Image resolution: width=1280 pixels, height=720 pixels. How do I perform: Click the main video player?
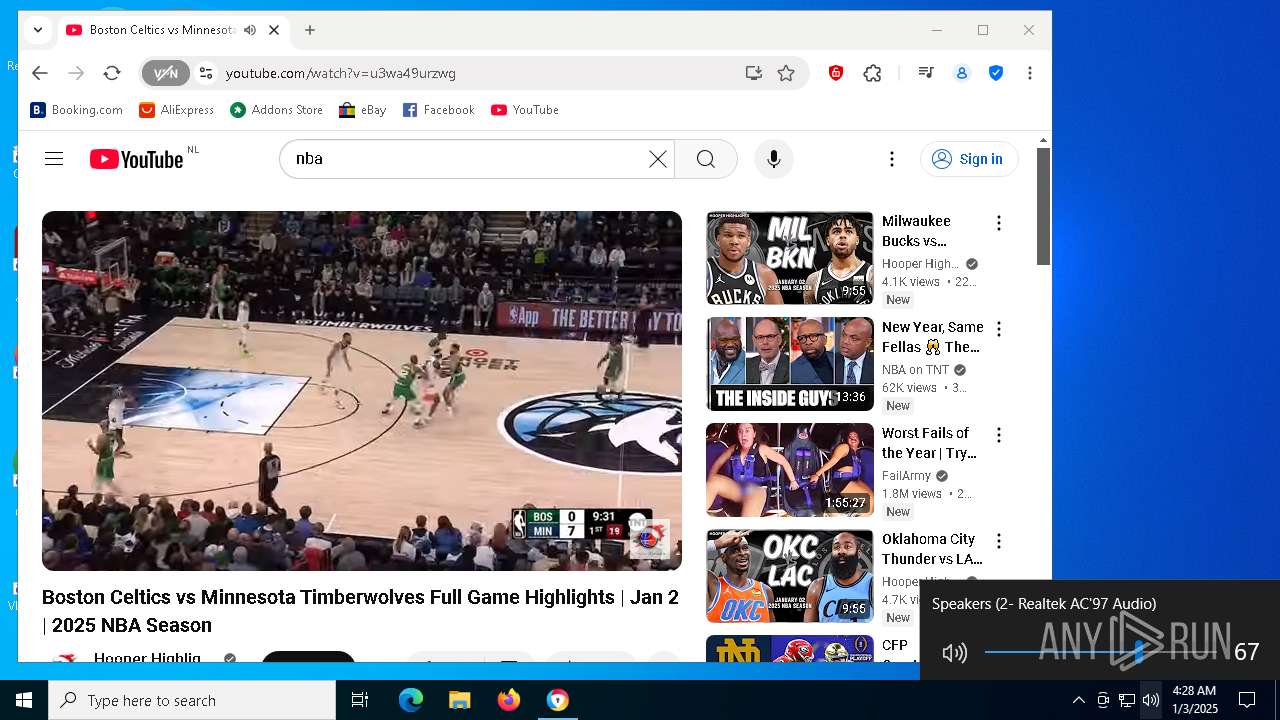[x=362, y=391]
